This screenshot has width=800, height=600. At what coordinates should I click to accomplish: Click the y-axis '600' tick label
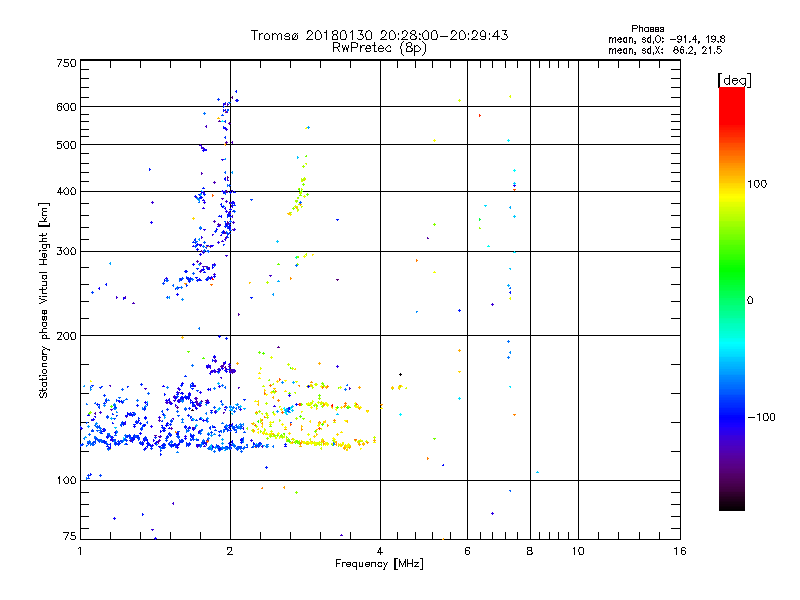66,107
